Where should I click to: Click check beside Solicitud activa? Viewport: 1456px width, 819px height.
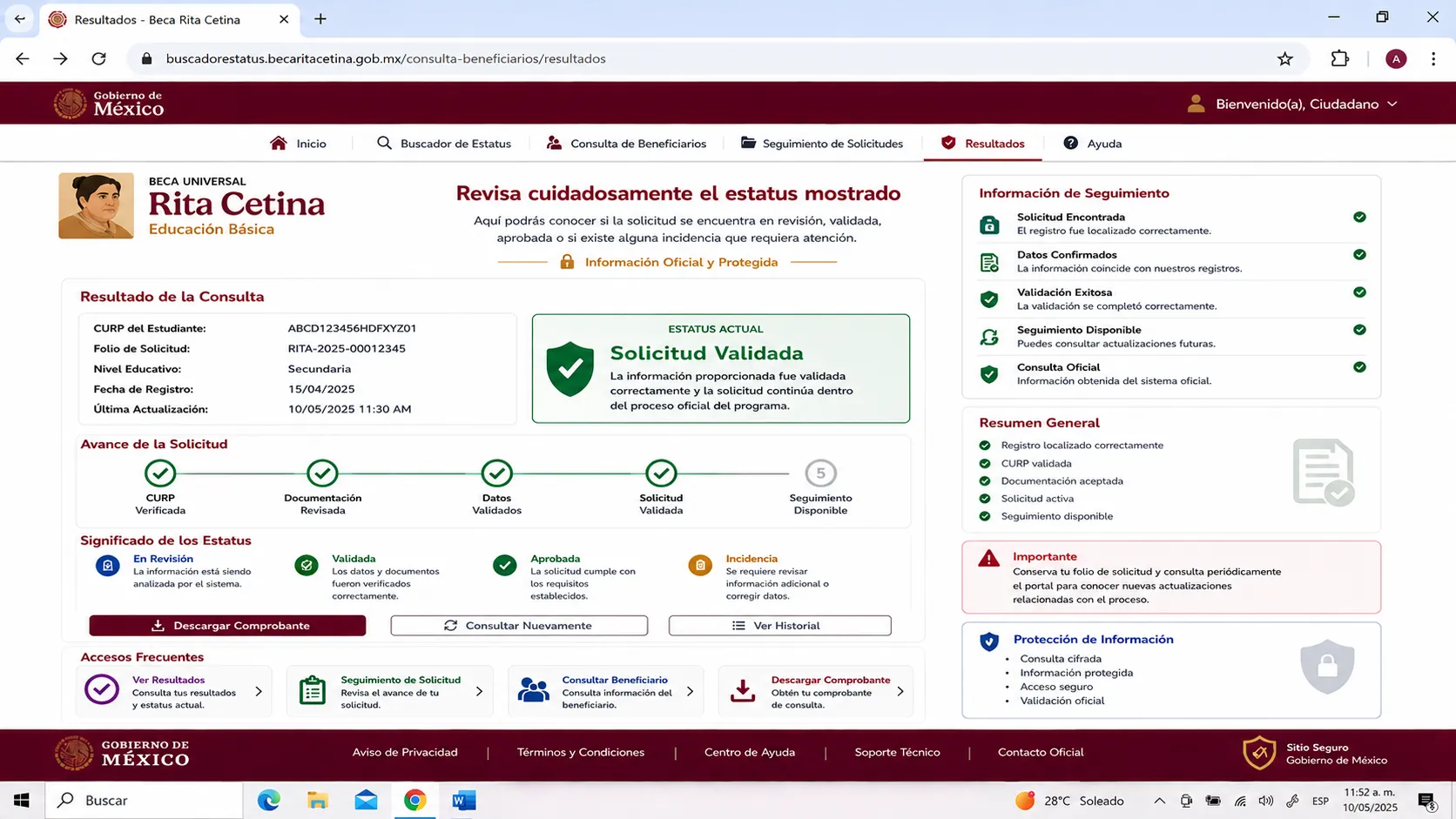[985, 499]
